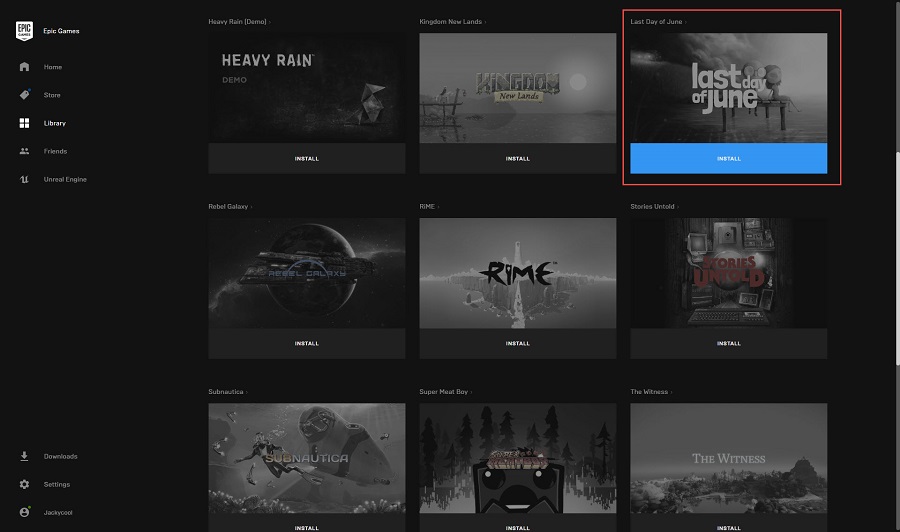The image size is (900, 532).
Task: Expand Stories Untold title chevron
Action: (x=678, y=207)
